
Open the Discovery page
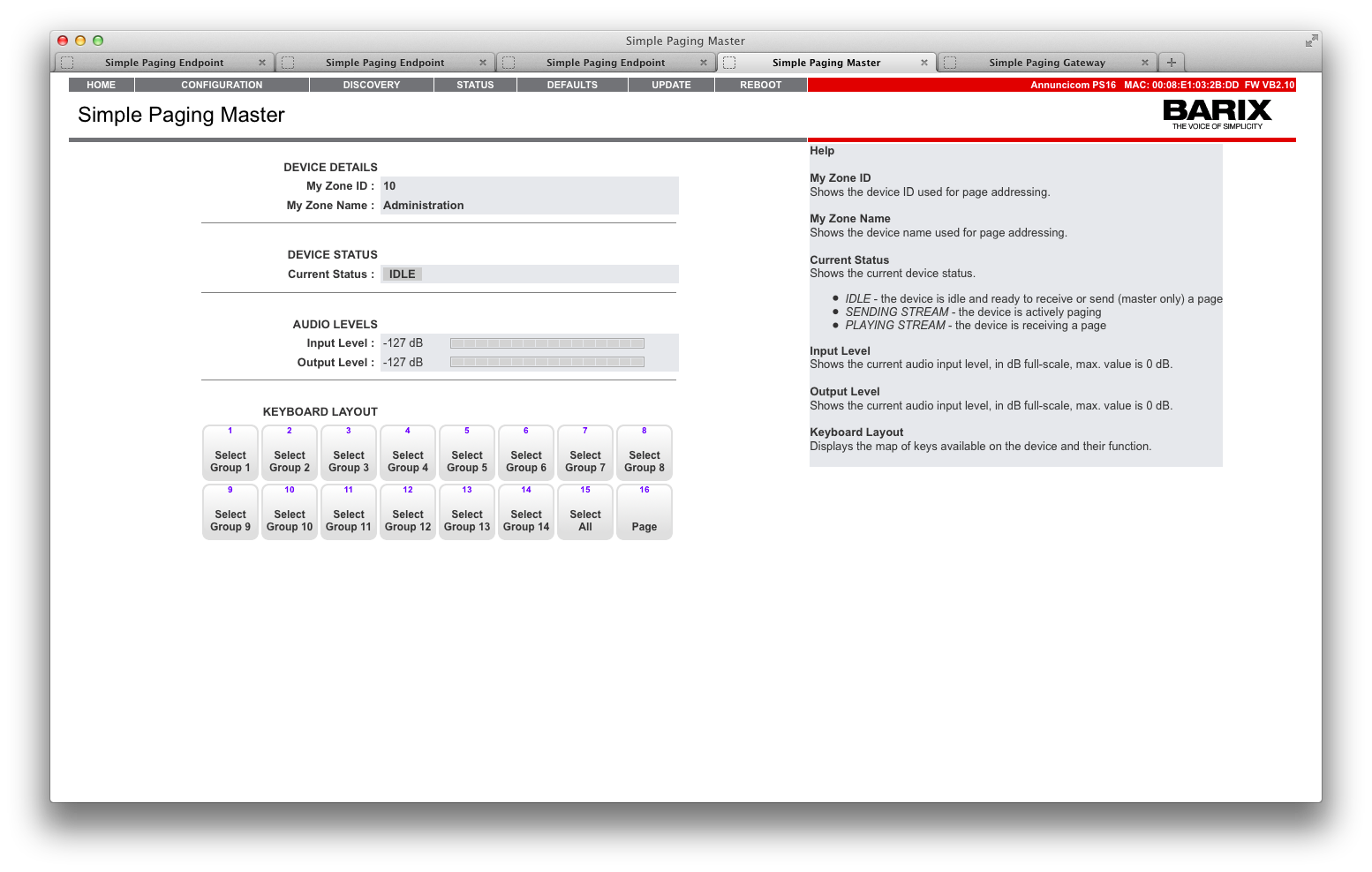click(x=371, y=85)
